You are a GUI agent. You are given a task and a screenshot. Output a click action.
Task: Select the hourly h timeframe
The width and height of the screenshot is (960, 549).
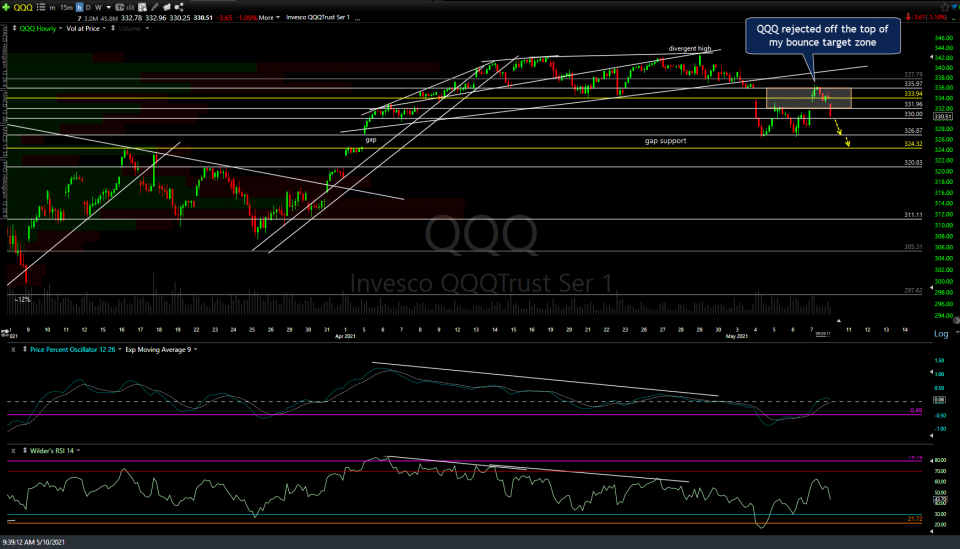tap(80, 7)
